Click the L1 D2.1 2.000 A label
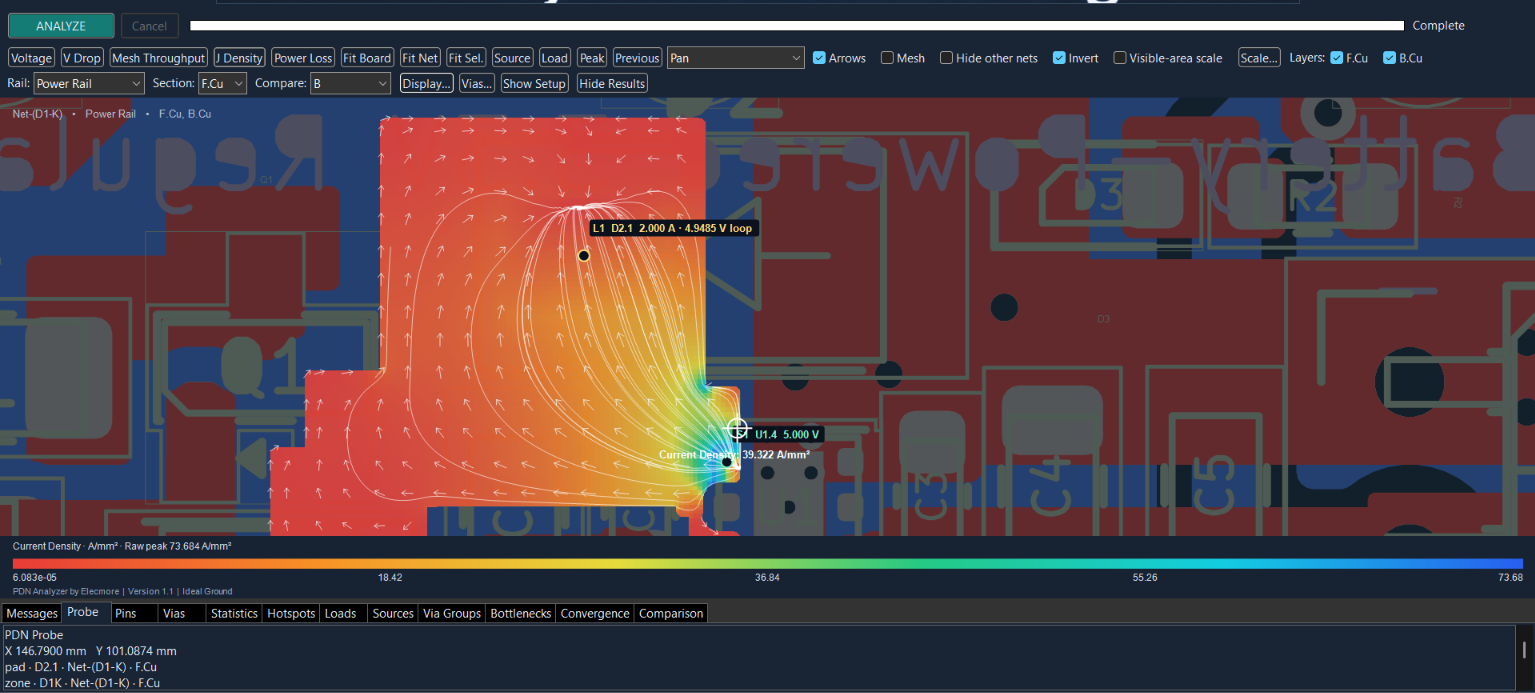Viewport: 1535px width, 693px height. [x=672, y=228]
